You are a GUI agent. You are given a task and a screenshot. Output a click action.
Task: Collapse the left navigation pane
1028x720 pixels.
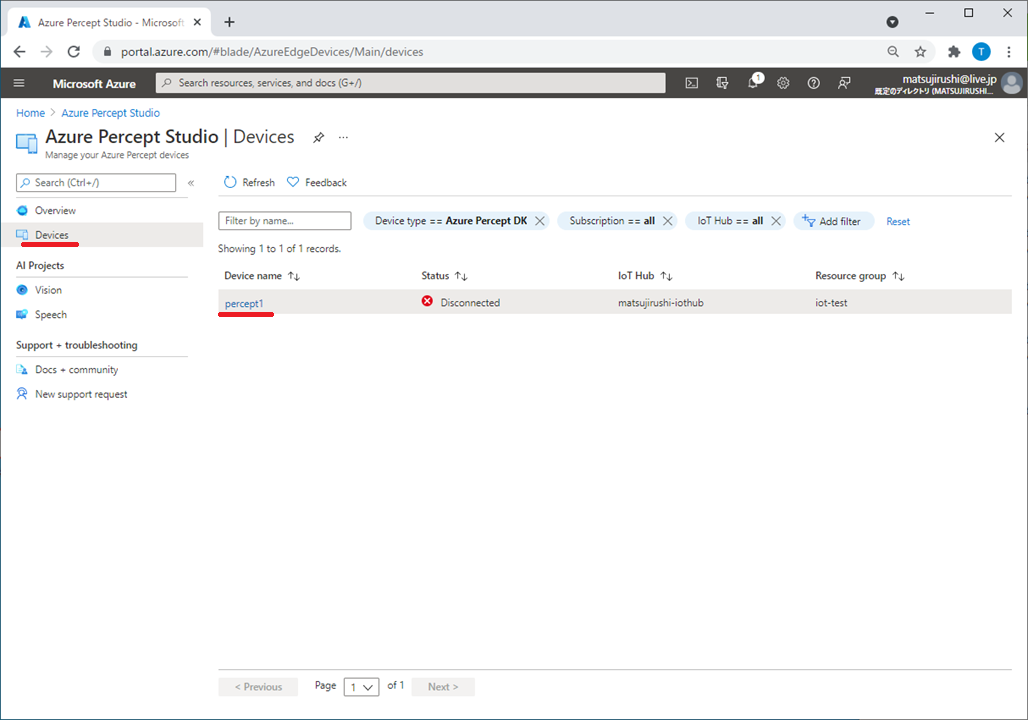click(191, 183)
